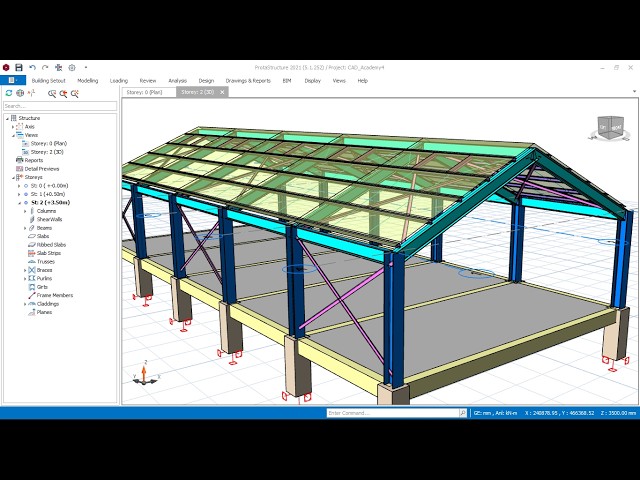Save the project with the floppy disk icon
This screenshot has height=480, width=640.
pyautogui.click(x=19, y=67)
